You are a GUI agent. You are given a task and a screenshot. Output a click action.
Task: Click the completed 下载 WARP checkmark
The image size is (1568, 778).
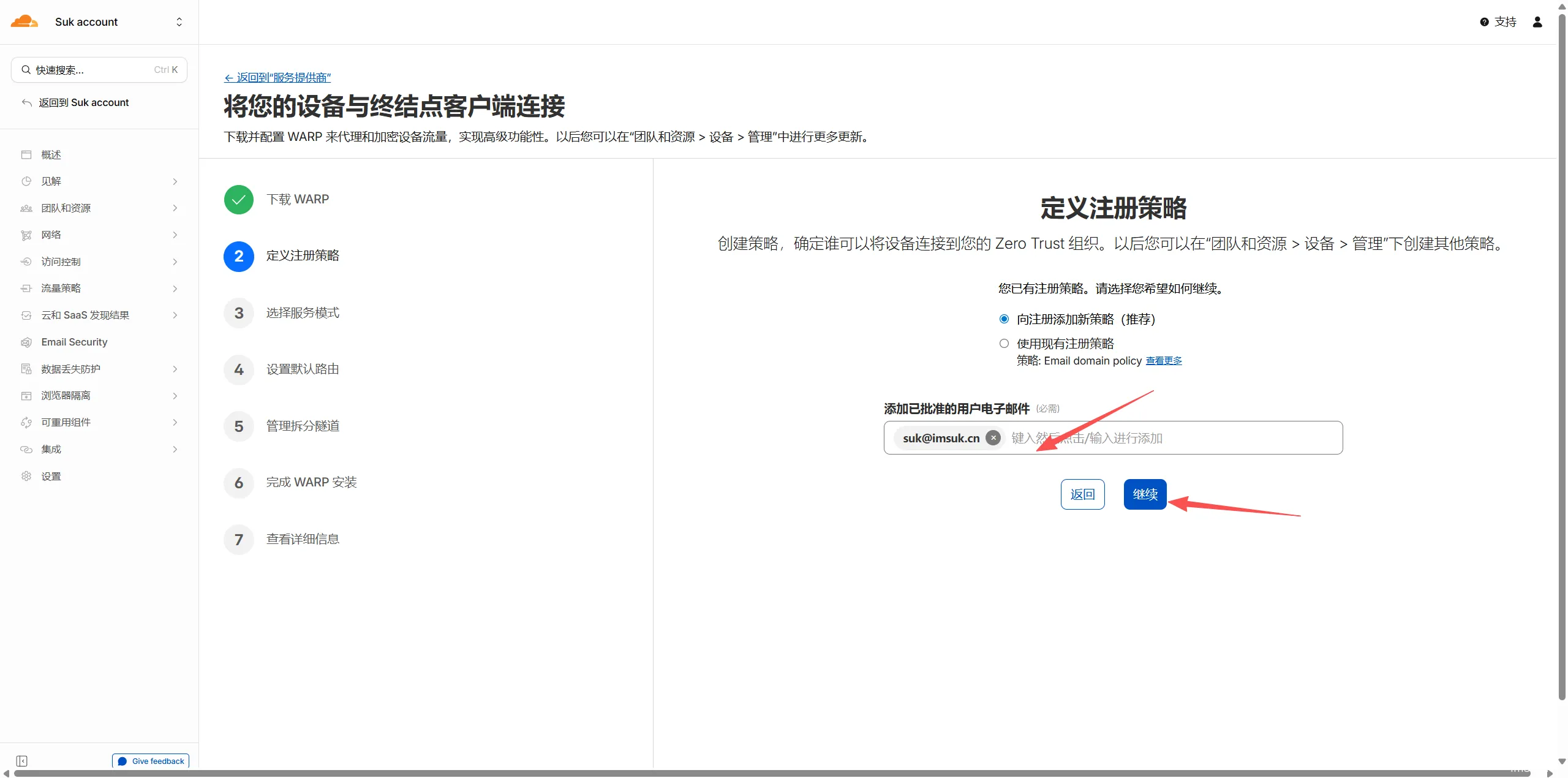[239, 200]
